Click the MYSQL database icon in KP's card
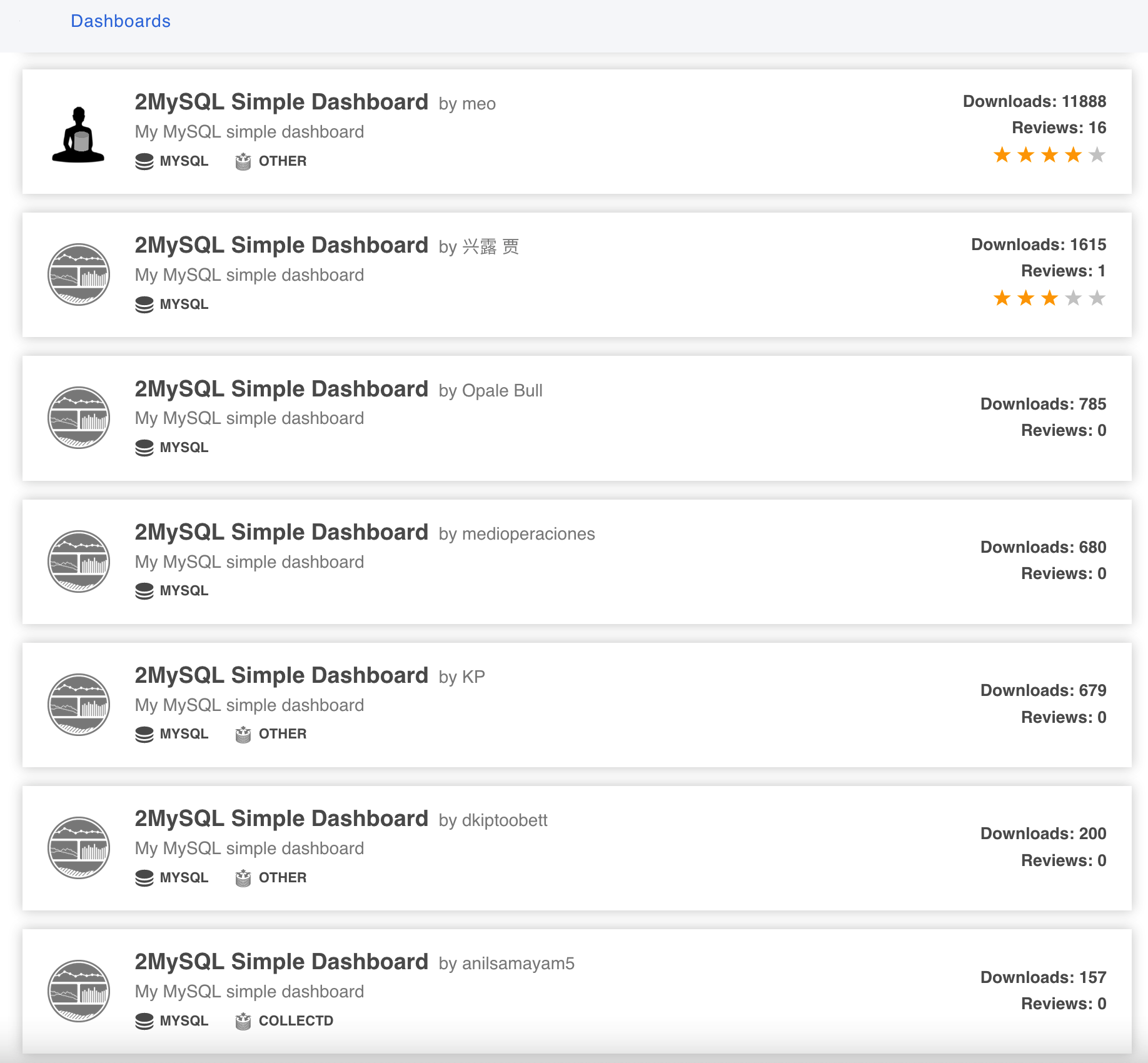Viewport: 1148px width, 1063px height. point(144,734)
